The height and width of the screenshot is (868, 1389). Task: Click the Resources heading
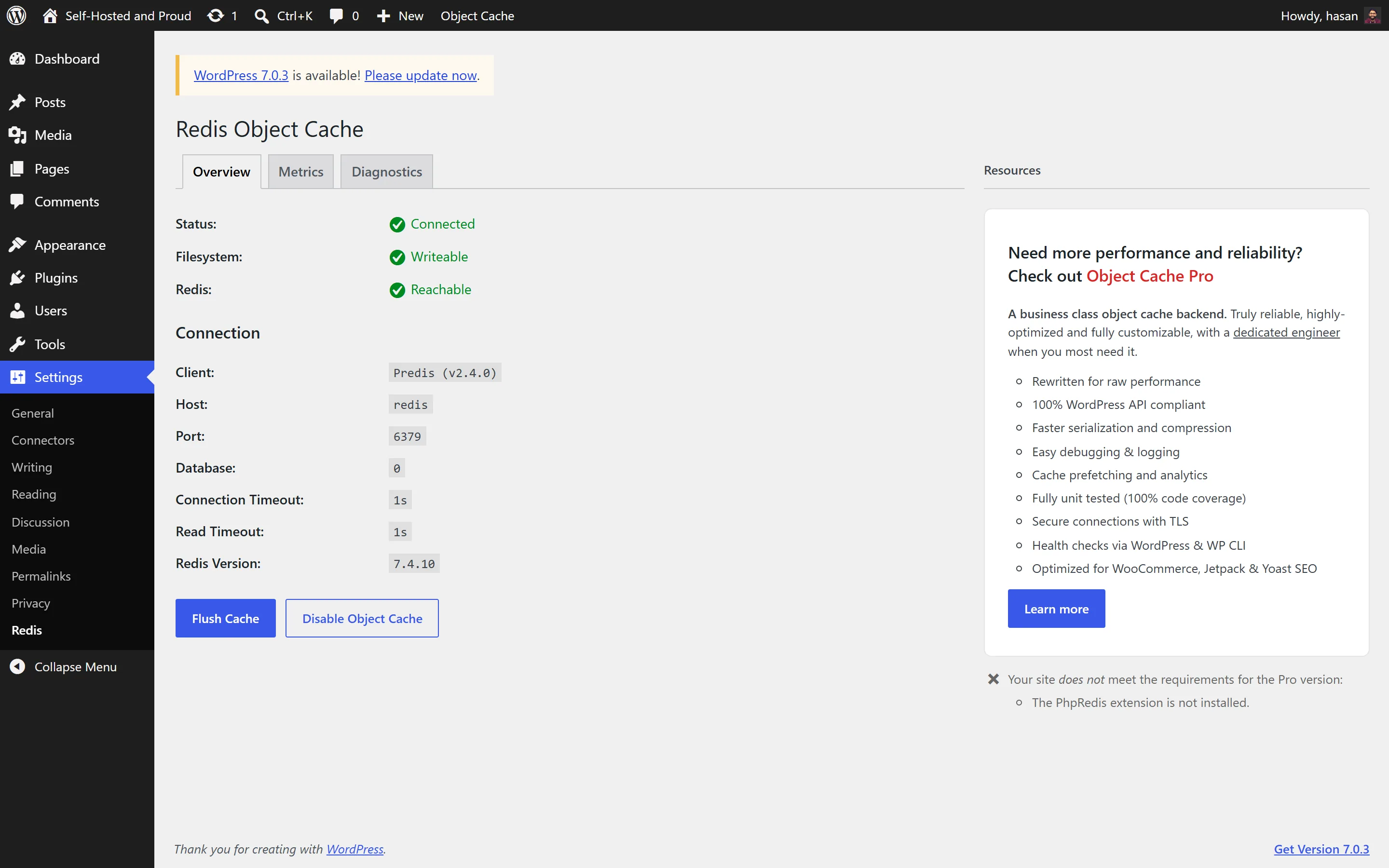[1012, 171]
